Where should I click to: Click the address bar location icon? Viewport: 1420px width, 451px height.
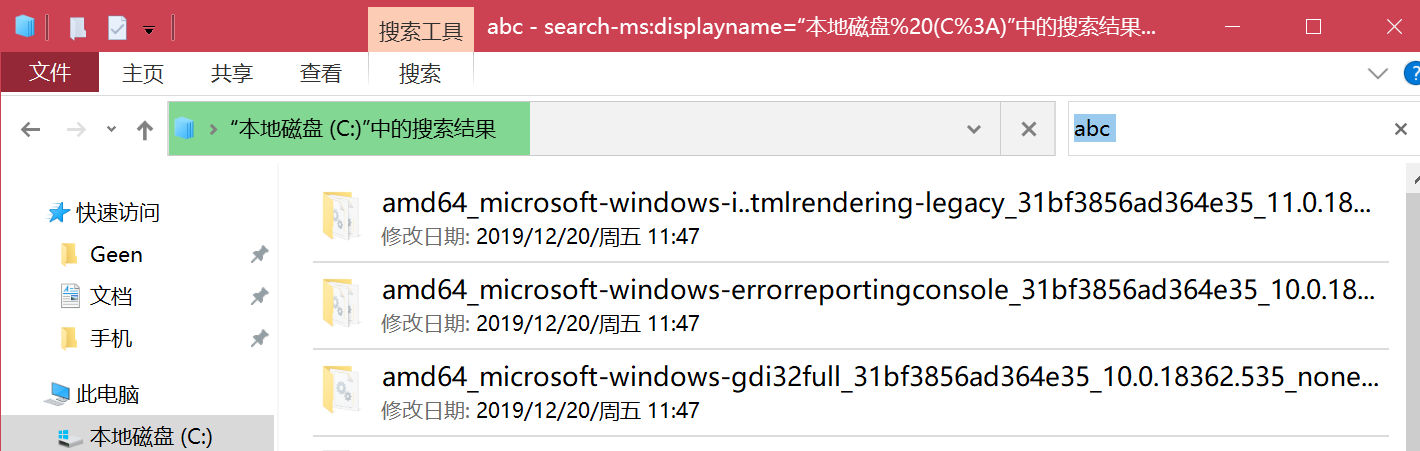[183, 128]
